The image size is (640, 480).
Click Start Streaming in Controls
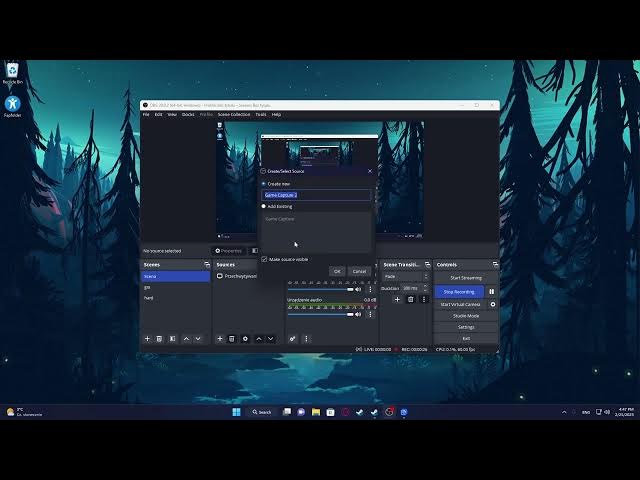pyautogui.click(x=466, y=278)
